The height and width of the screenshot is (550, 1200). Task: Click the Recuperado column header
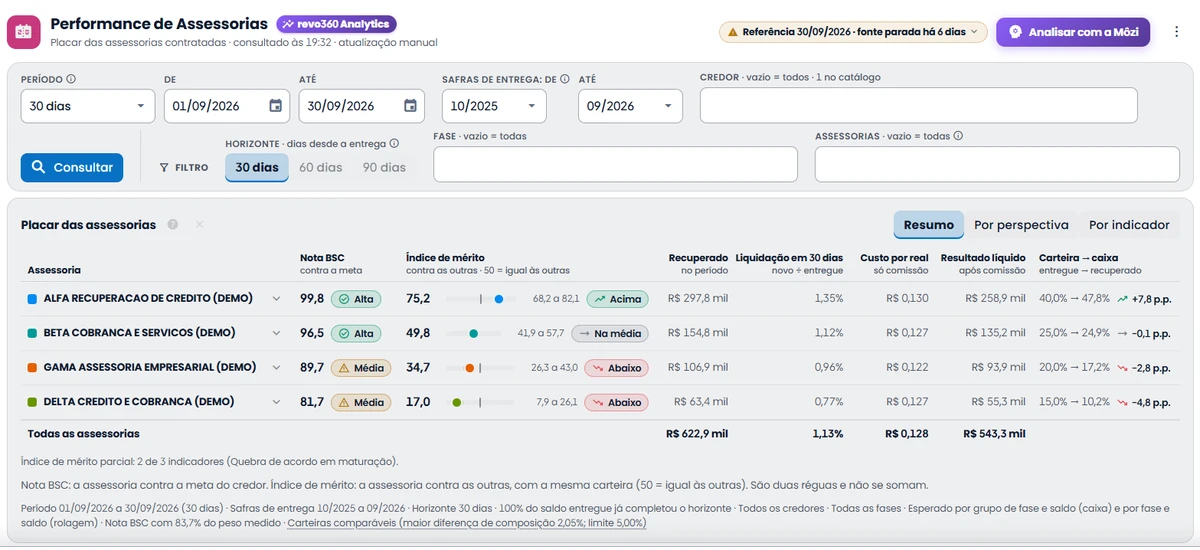pos(698,258)
